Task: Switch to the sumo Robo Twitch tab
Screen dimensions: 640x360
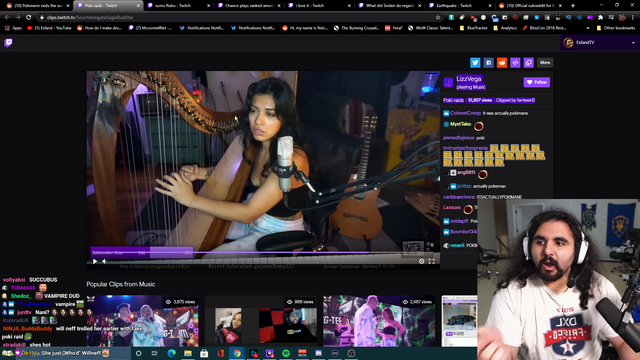Action: click(179, 5)
